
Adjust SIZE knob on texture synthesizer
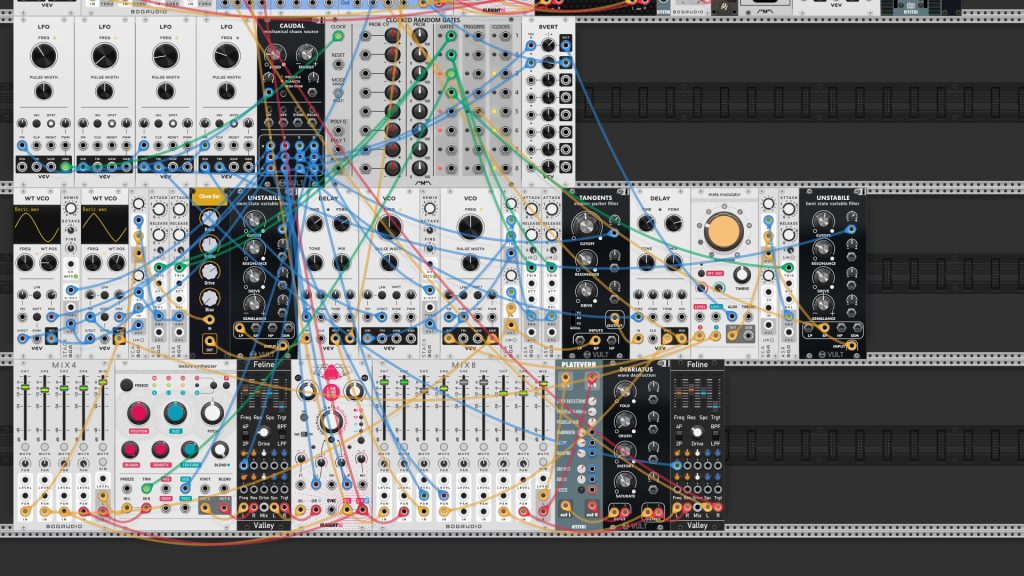pyautogui.click(x=175, y=413)
